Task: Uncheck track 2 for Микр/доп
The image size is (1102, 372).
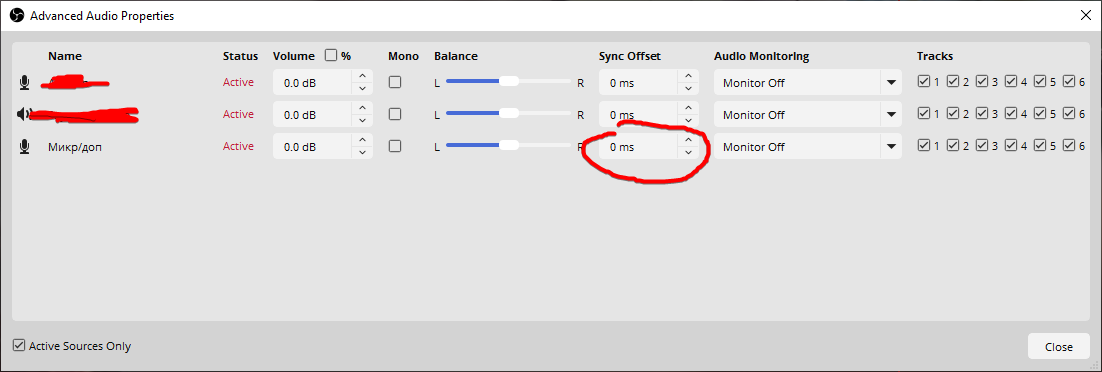Action: (x=953, y=146)
